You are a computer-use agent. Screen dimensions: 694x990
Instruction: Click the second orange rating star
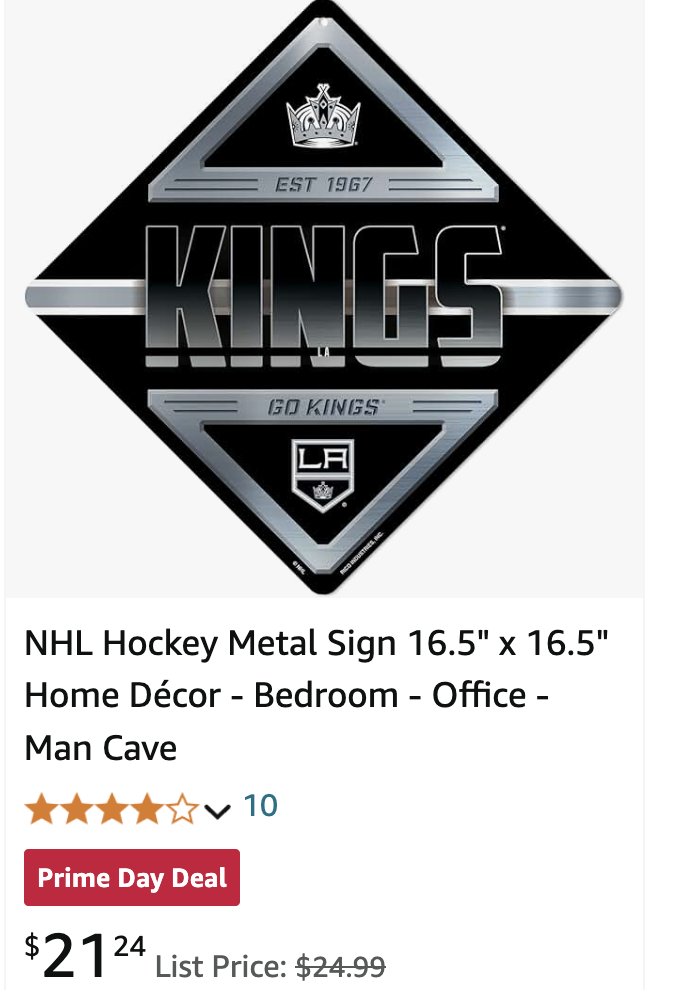[x=77, y=809]
